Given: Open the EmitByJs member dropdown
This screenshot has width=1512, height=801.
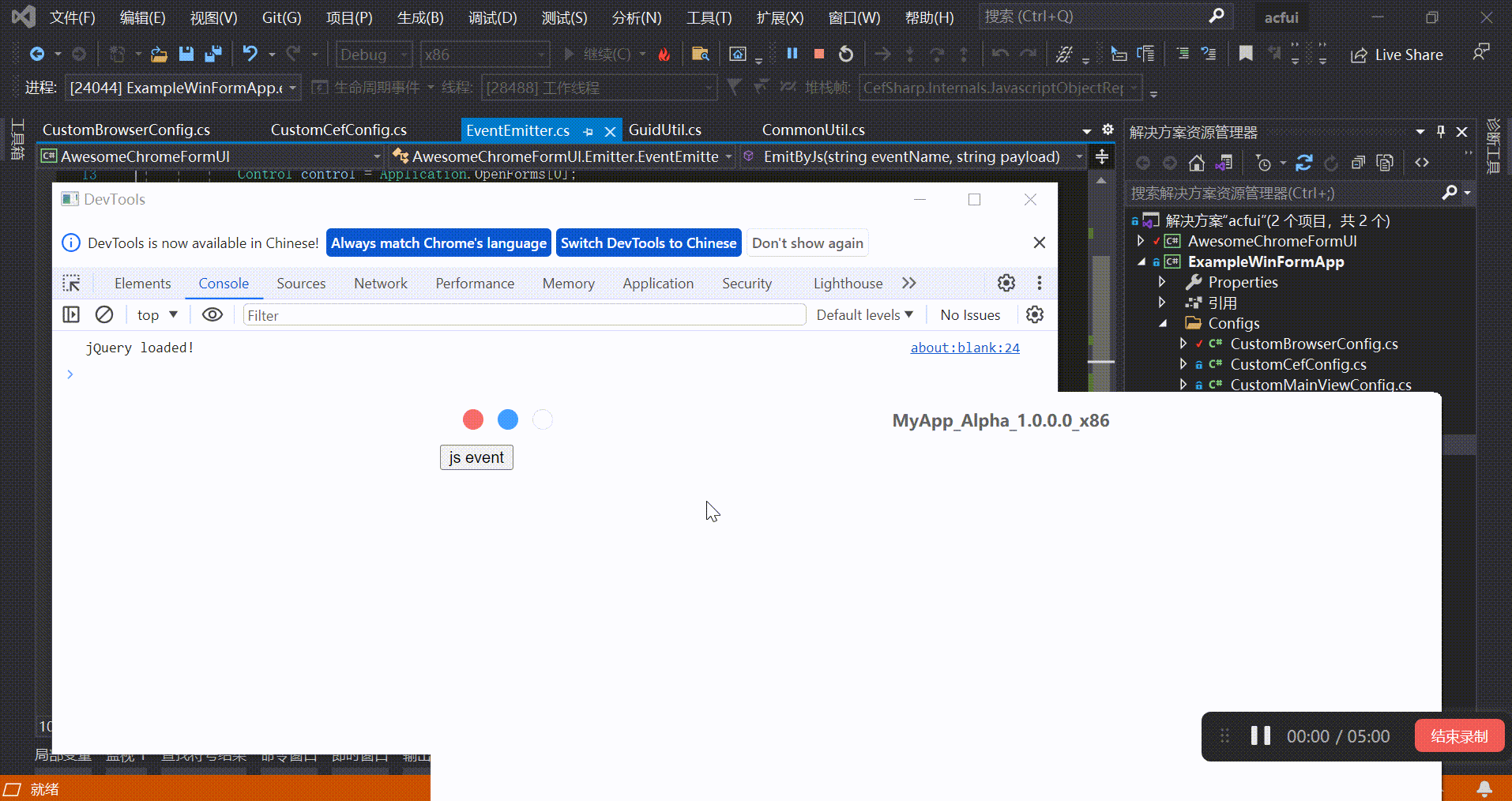Looking at the screenshot, I should [x=912, y=156].
